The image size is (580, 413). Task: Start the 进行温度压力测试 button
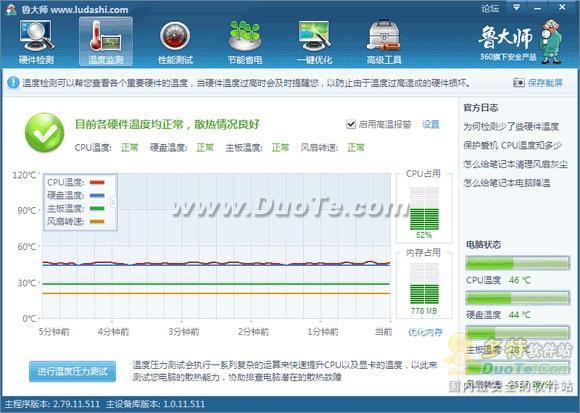72,371
